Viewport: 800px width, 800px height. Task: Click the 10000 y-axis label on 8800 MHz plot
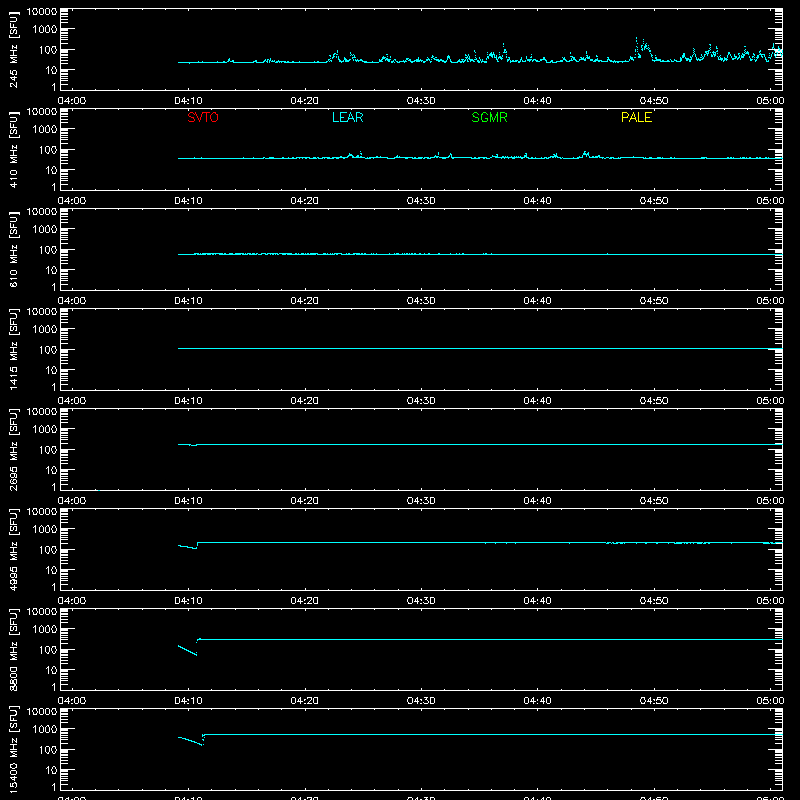click(42, 612)
